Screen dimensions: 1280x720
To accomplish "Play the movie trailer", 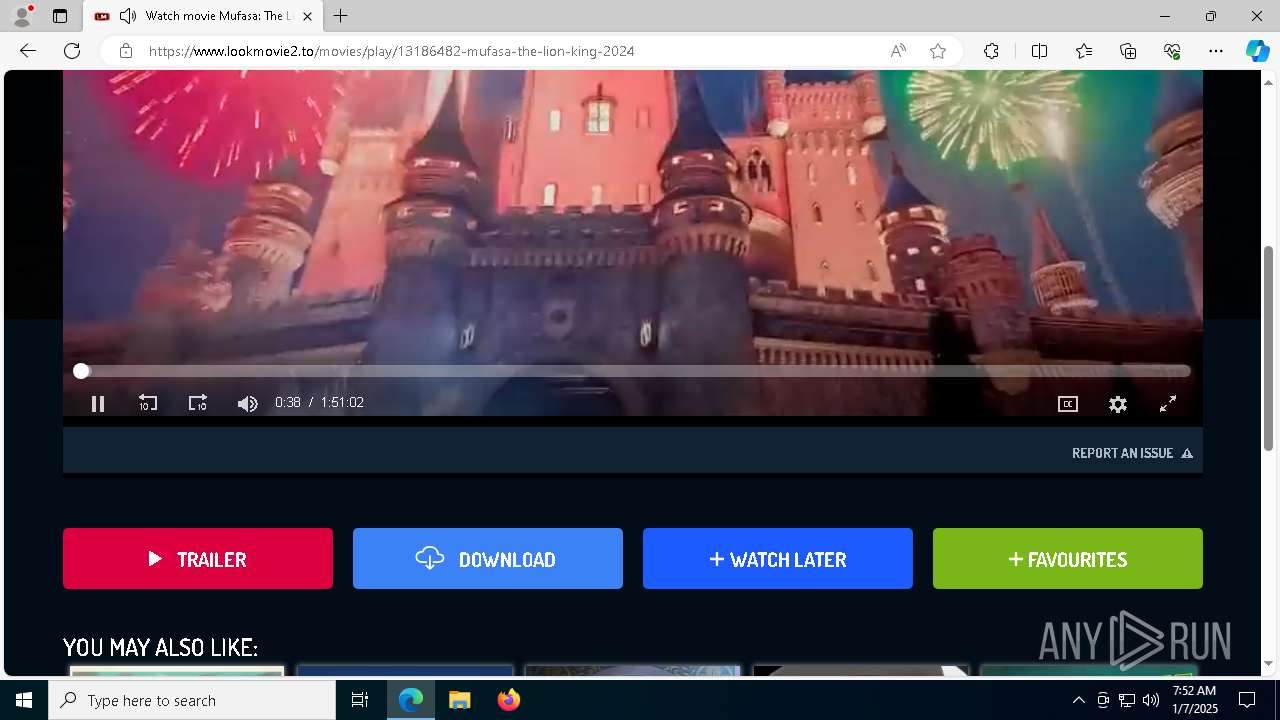I will pyautogui.click(x=198, y=559).
